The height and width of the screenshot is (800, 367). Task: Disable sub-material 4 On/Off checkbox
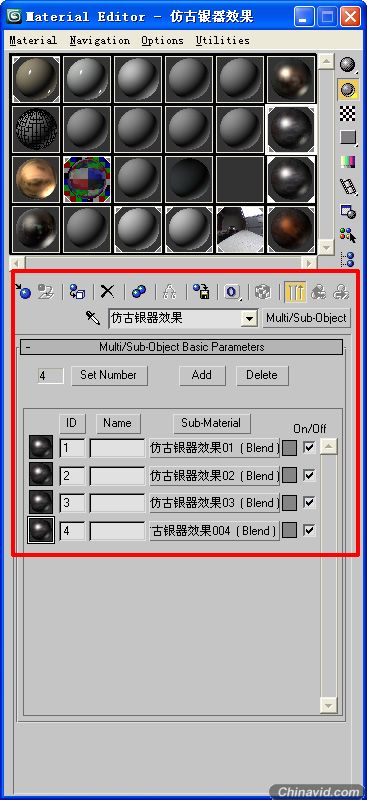[309, 531]
